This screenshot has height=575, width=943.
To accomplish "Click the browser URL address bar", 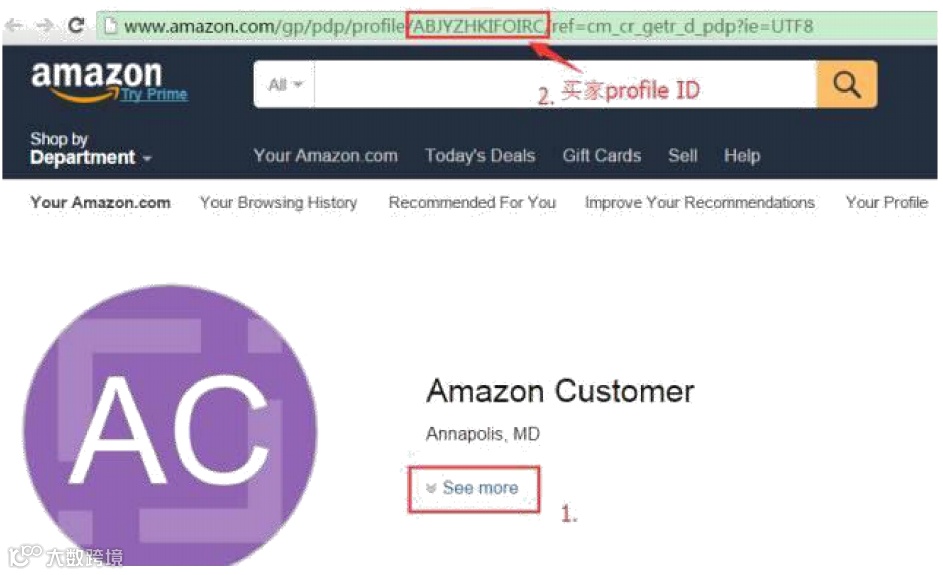I will click(x=517, y=26).
